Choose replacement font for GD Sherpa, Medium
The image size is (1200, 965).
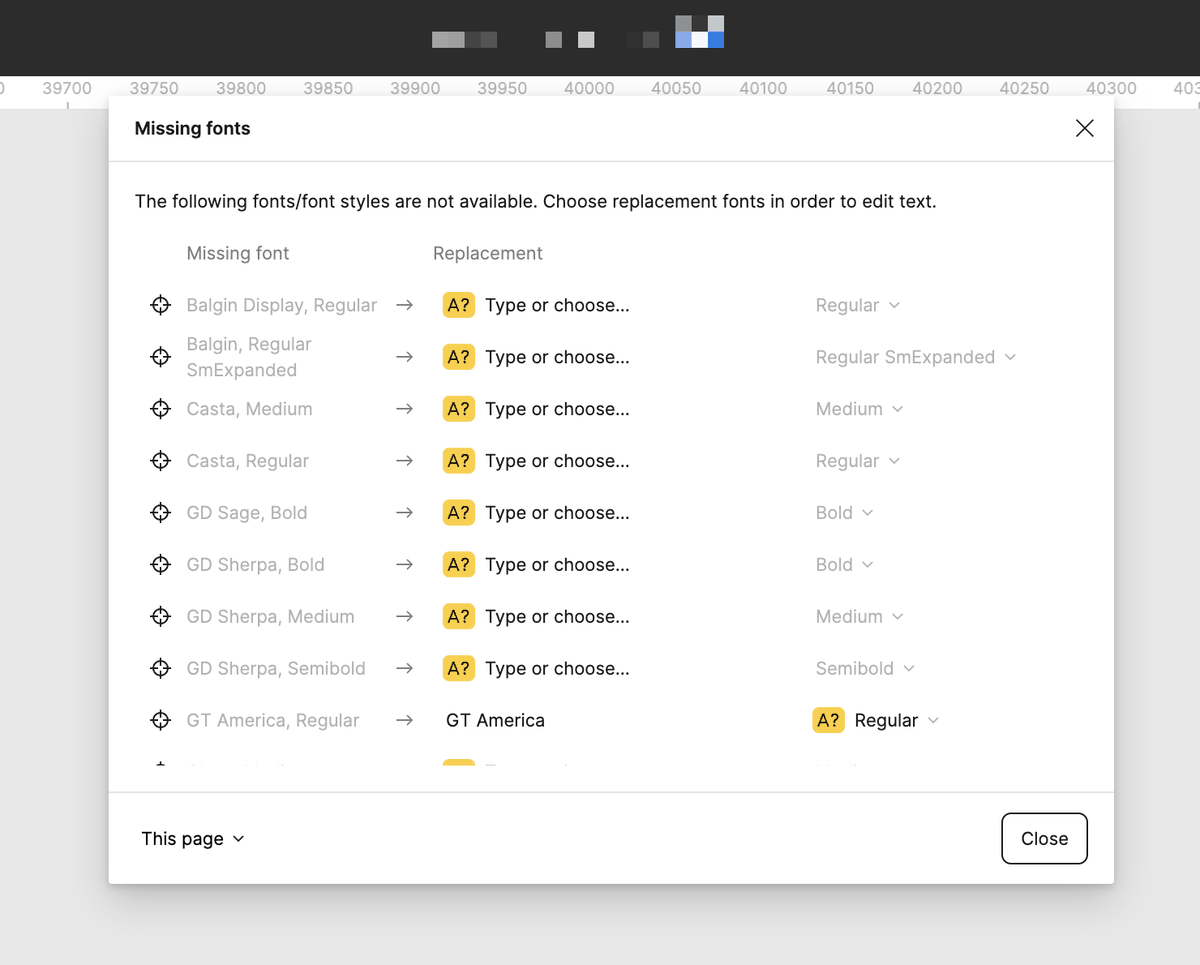point(557,617)
